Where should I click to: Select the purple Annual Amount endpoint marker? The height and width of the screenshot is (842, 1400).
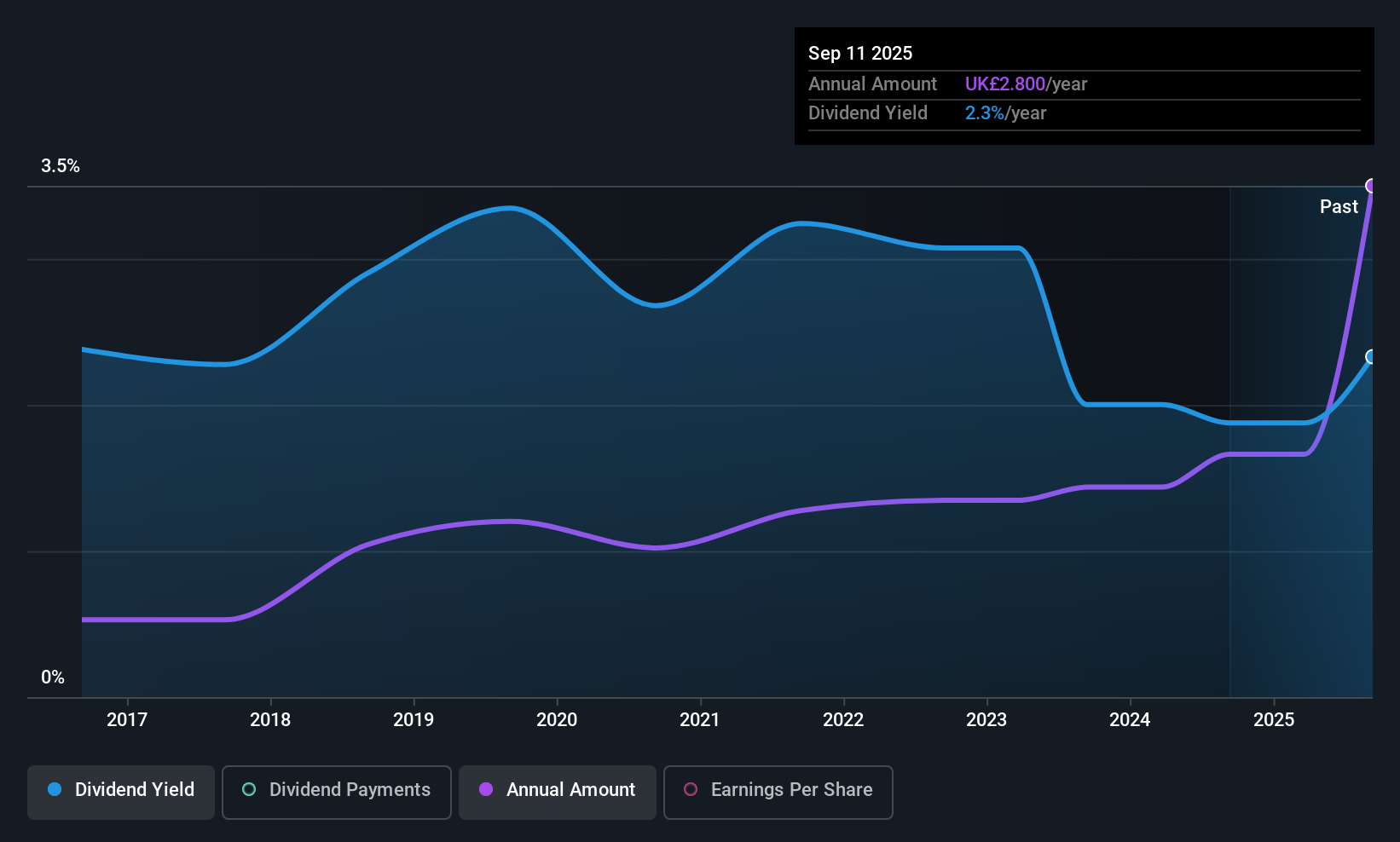click(x=1371, y=186)
